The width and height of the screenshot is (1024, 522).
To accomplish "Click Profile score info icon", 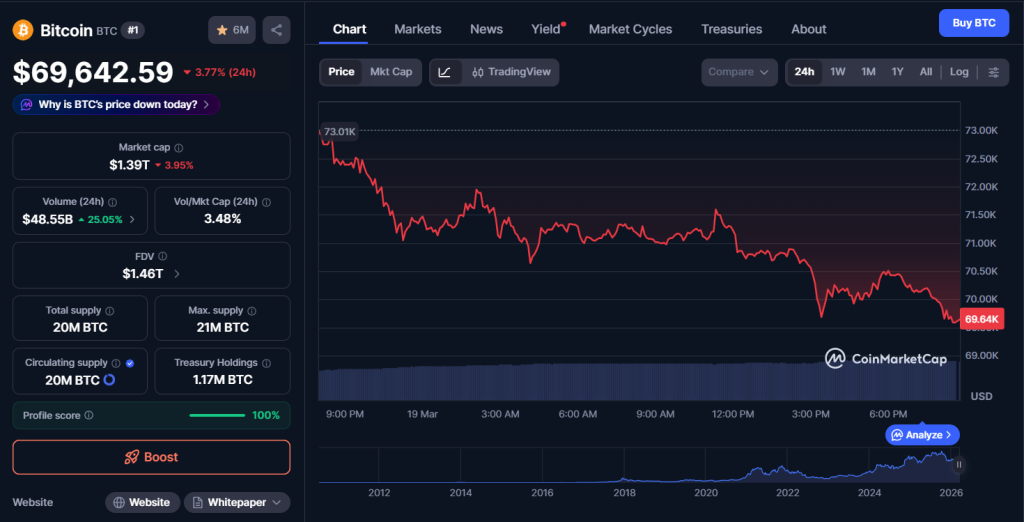I will 89,415.
